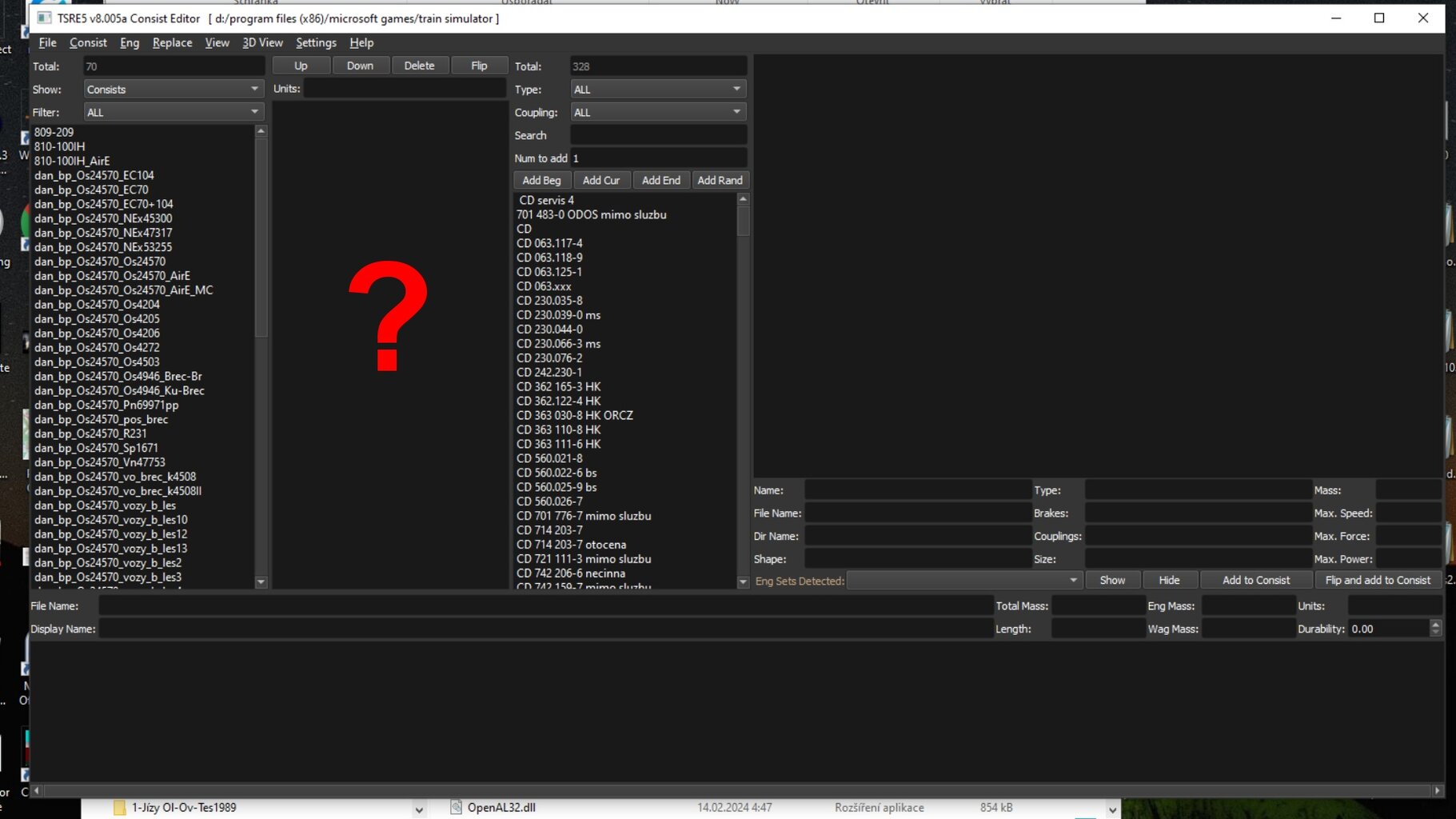Open the Replace menu
Viewport: 1456px width, 819px height.
(172, 42)
